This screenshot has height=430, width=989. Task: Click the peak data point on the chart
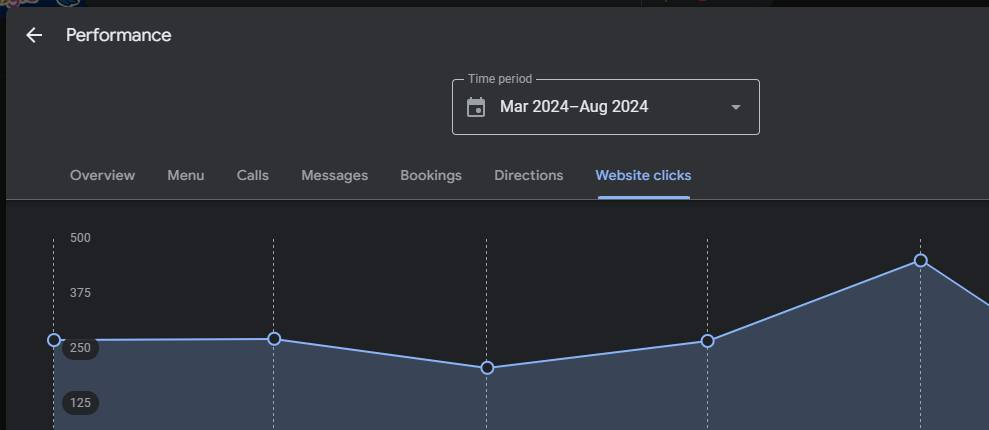pyautogui.click(x=921, y=261)
